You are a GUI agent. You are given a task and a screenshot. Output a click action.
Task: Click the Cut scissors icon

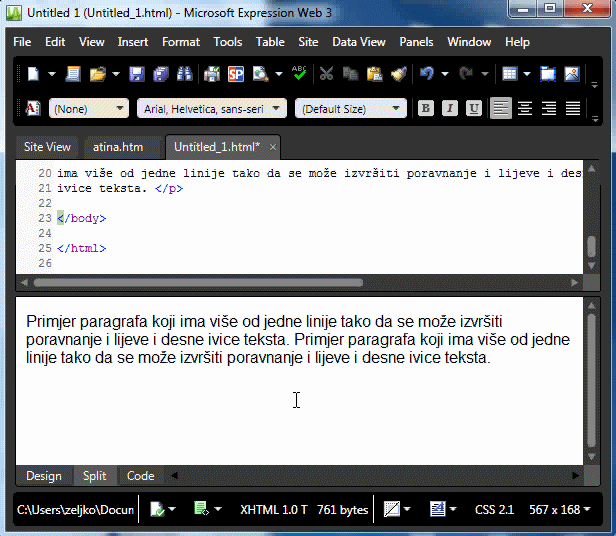pos(326,74)
